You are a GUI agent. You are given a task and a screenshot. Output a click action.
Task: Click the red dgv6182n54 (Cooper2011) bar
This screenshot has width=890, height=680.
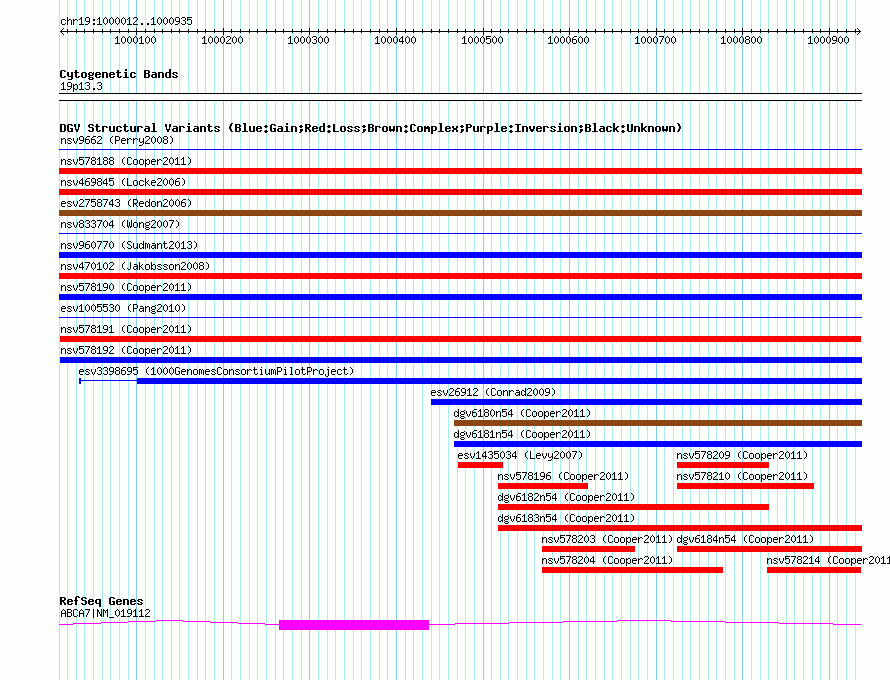coord(633,507)
